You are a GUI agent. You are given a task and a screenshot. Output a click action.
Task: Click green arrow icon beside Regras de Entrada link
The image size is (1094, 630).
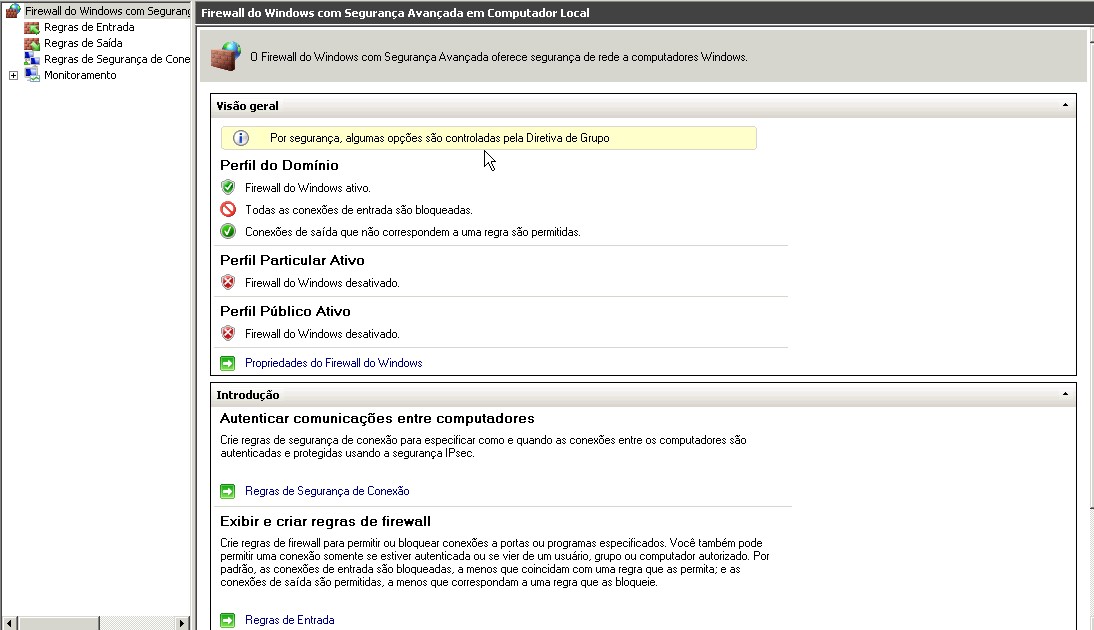click(x=227, y=620)
